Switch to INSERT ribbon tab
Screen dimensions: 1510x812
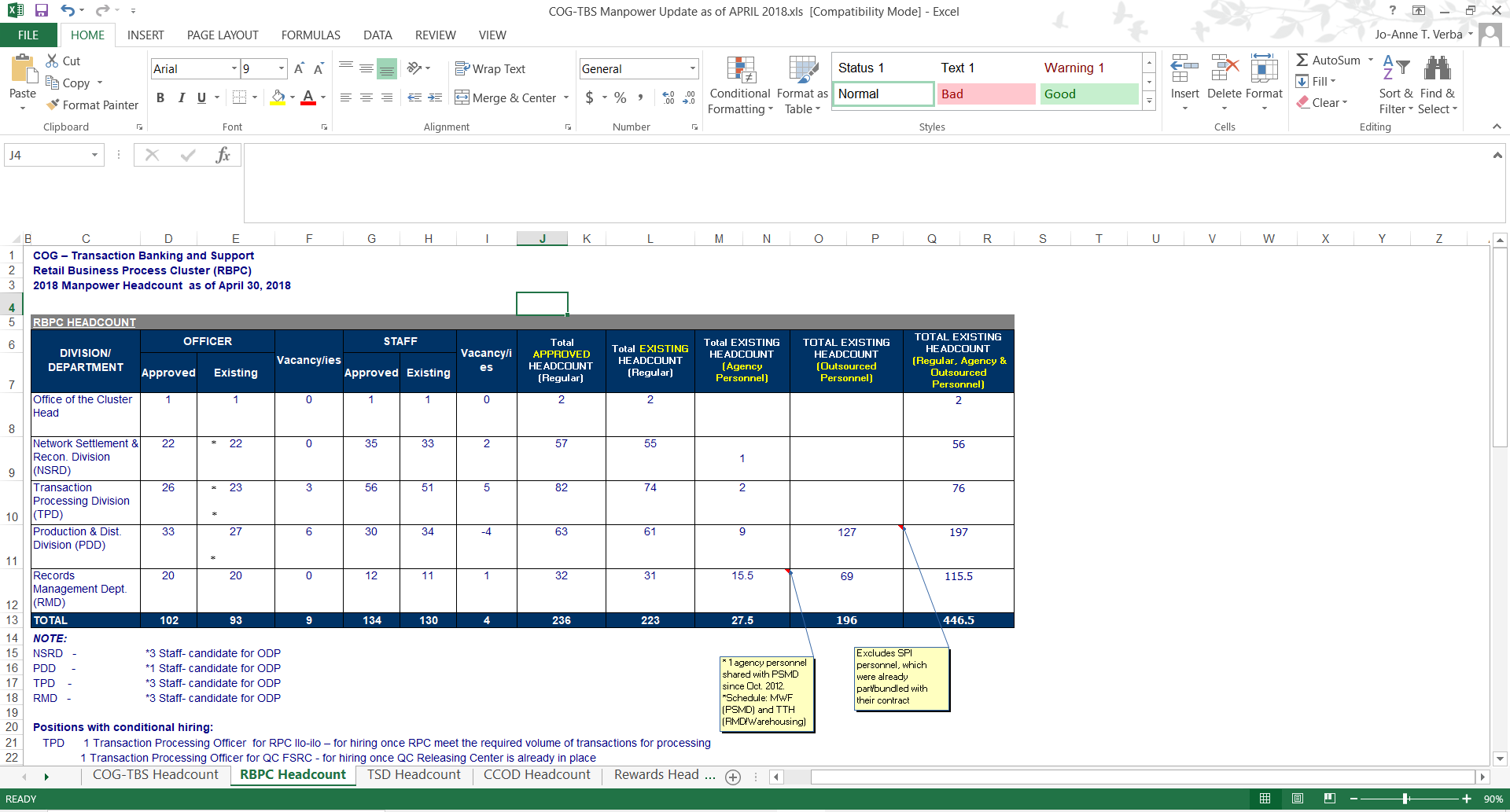145,35
